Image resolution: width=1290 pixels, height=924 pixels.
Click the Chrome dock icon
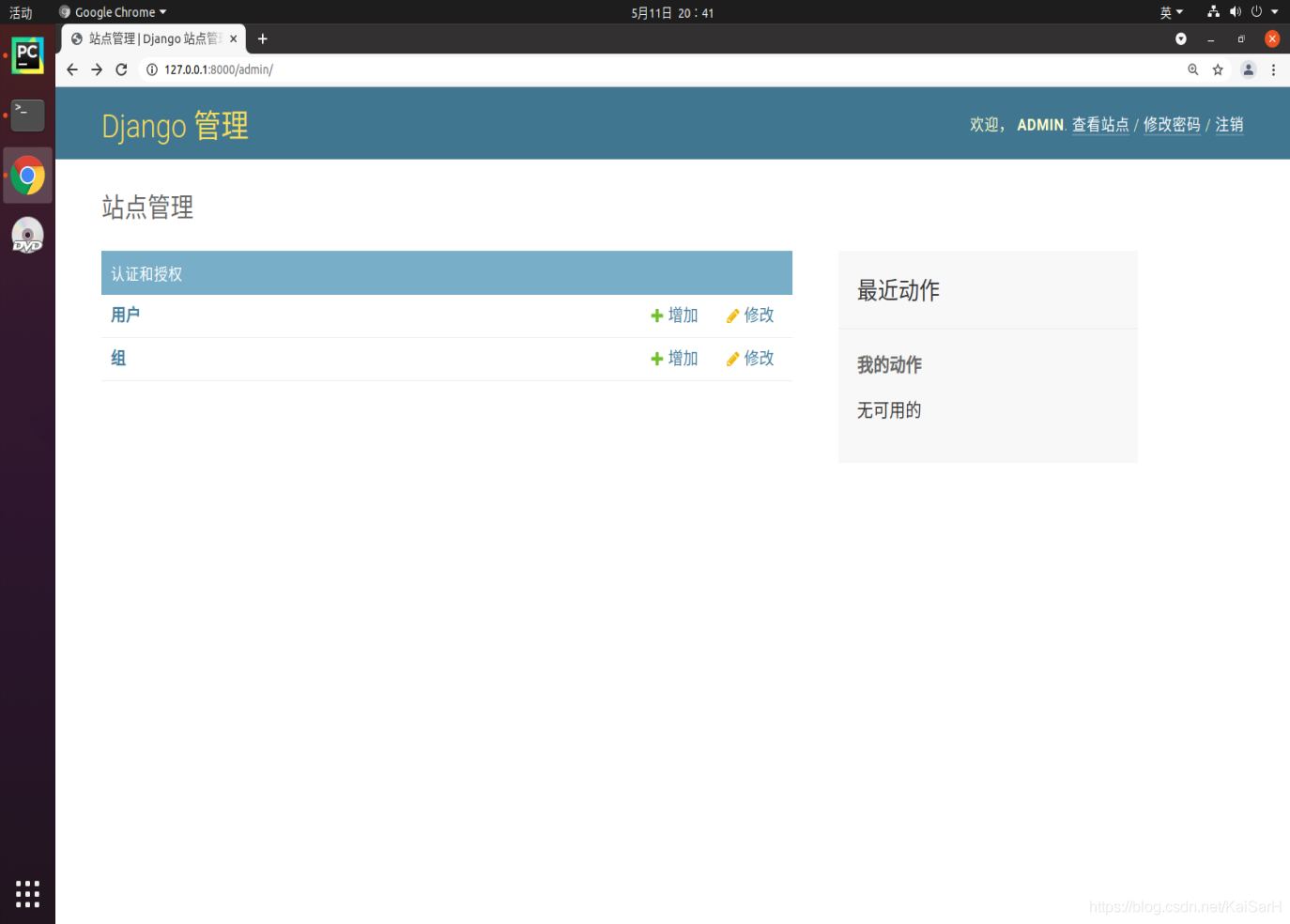click(x=27, y=176)
